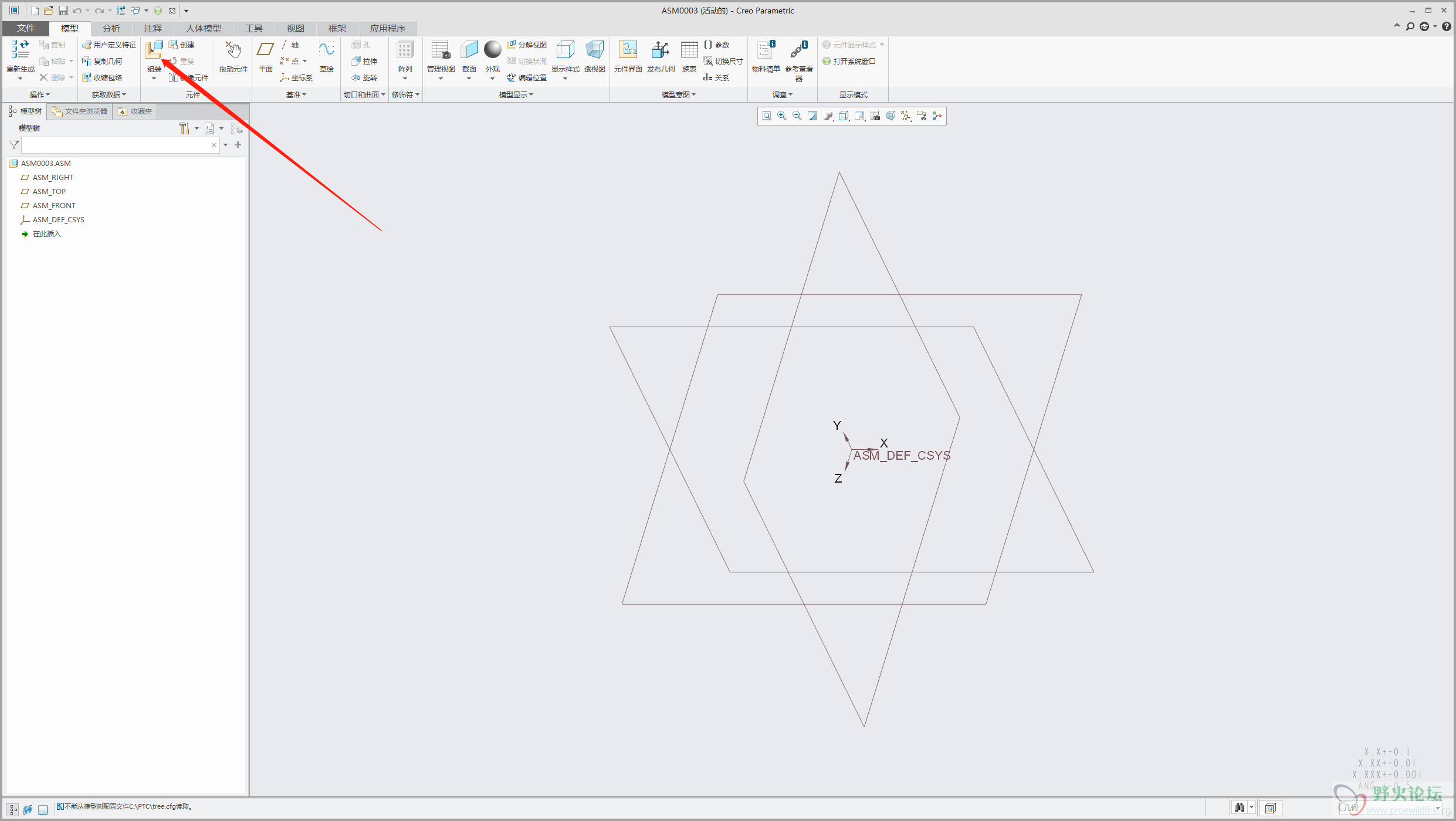Click the 轴 (Axis) datum tool

290,45
